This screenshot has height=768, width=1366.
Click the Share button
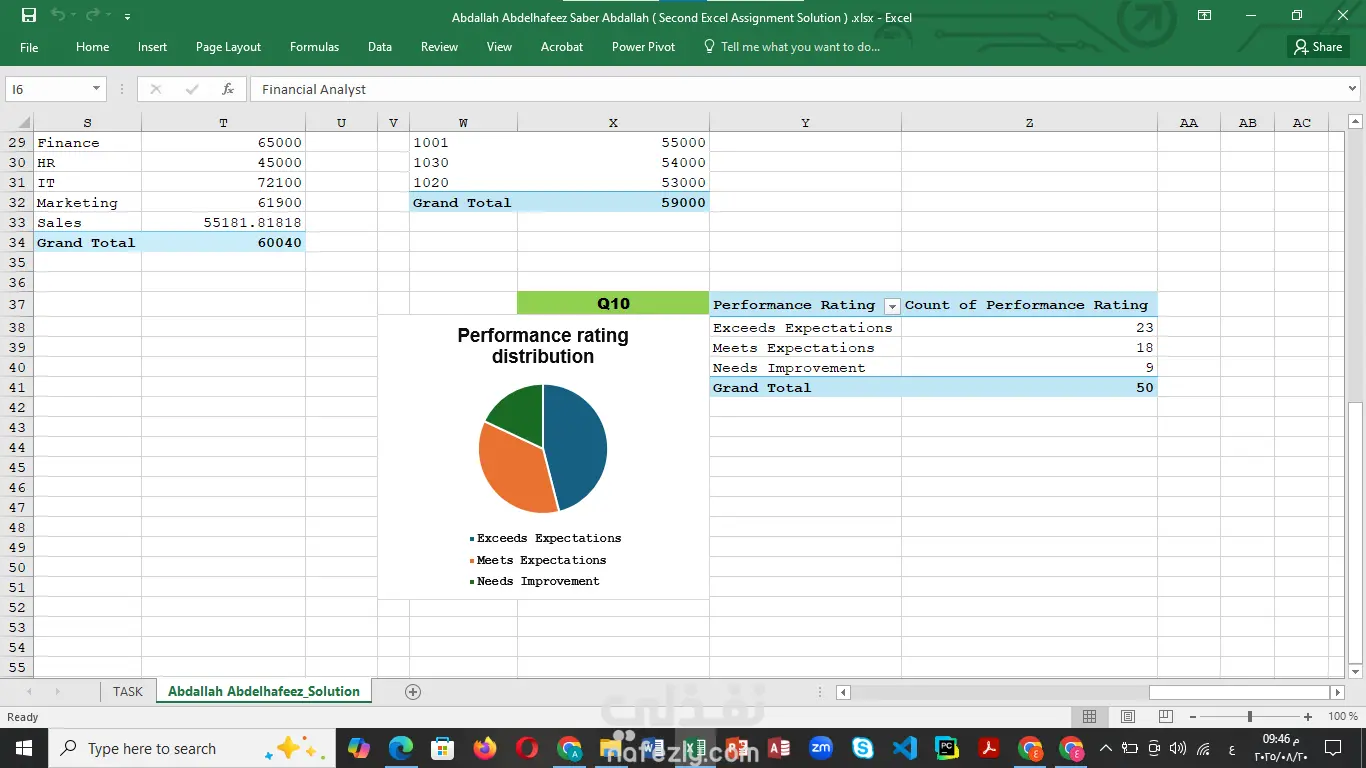coord(1318,47)
